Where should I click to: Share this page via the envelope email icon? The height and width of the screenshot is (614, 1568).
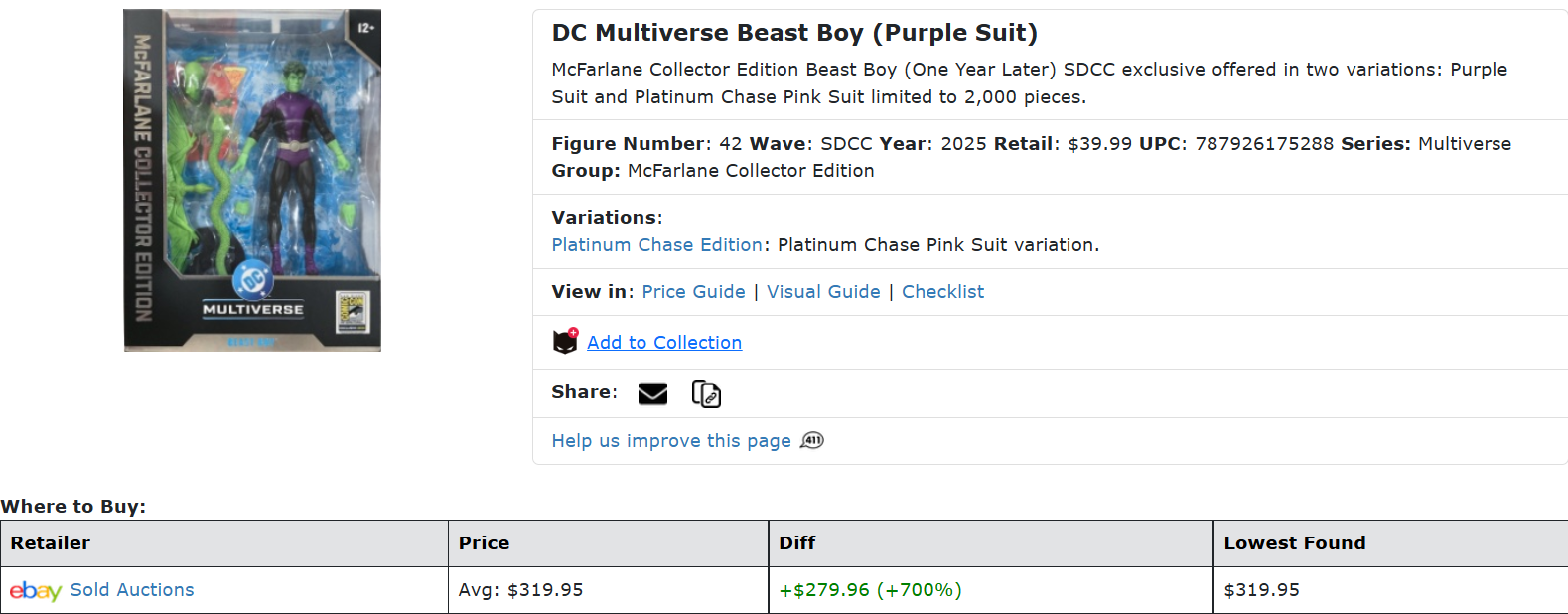tap(652, 394)
